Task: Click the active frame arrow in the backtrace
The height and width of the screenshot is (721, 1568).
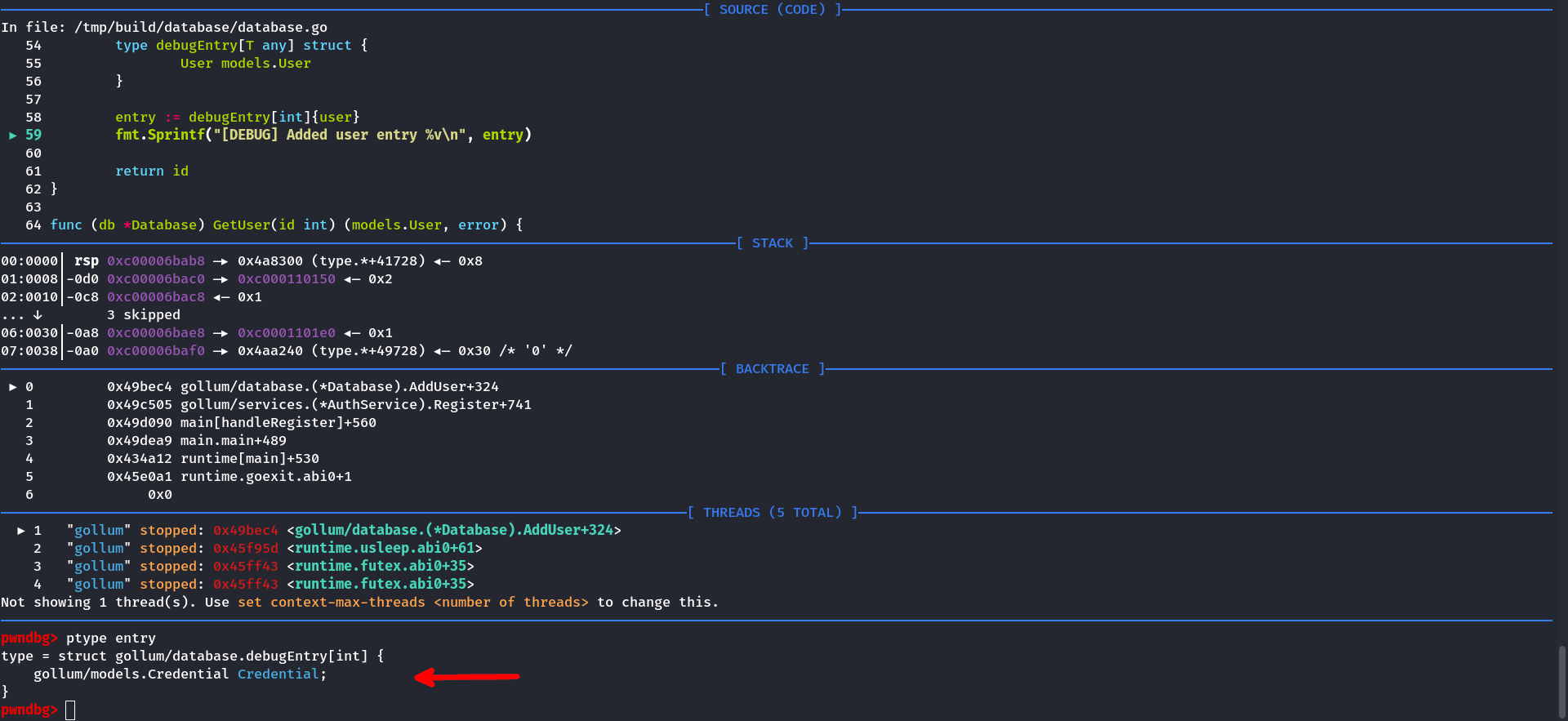Action: [13, 387]
